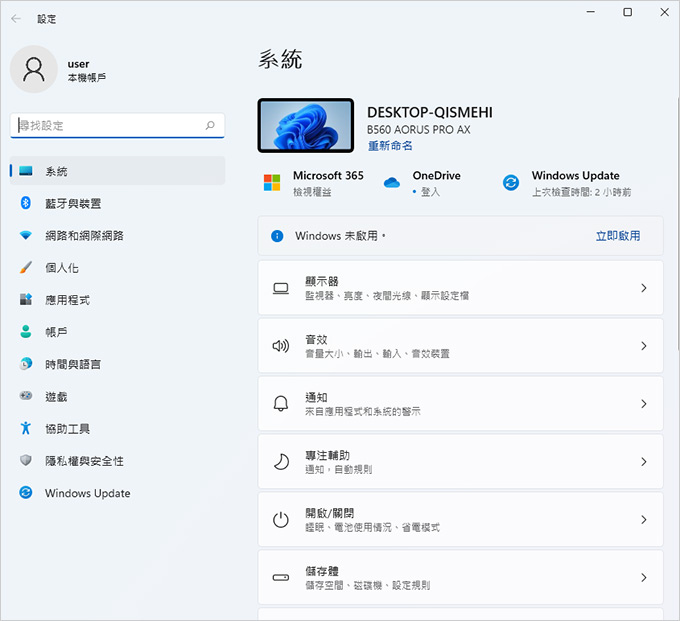
Task: Expand the 顯示器 row chevron
Action: (644, 288)
